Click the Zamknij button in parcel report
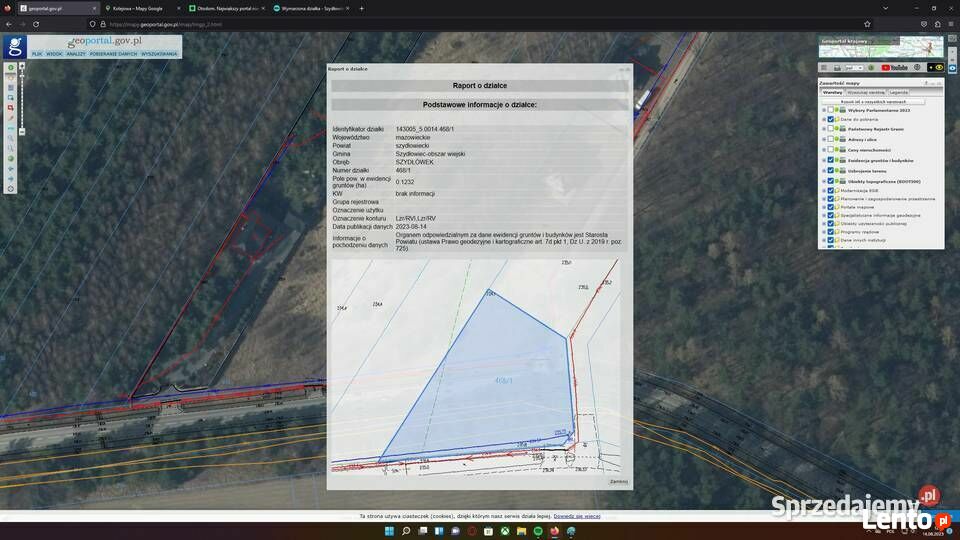This screenshot has width=960, height=540. point(618,482)
